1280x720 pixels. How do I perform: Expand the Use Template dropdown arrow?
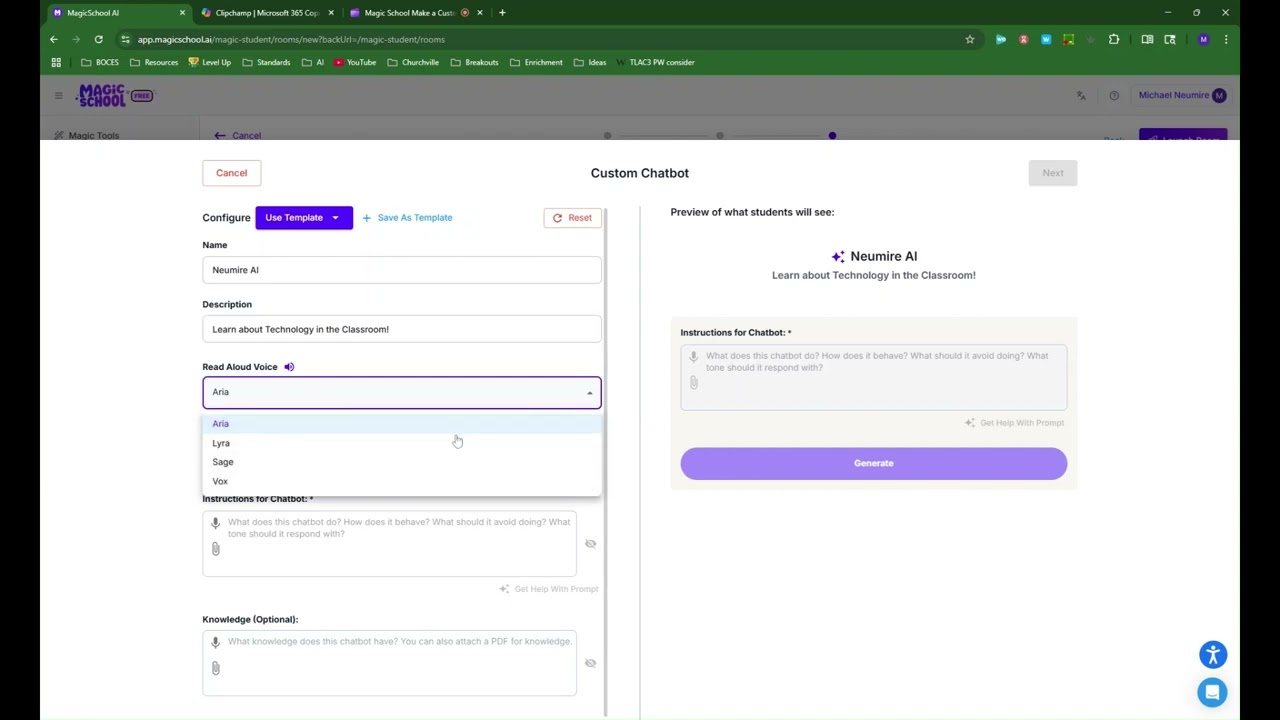[x=335, y=218]
